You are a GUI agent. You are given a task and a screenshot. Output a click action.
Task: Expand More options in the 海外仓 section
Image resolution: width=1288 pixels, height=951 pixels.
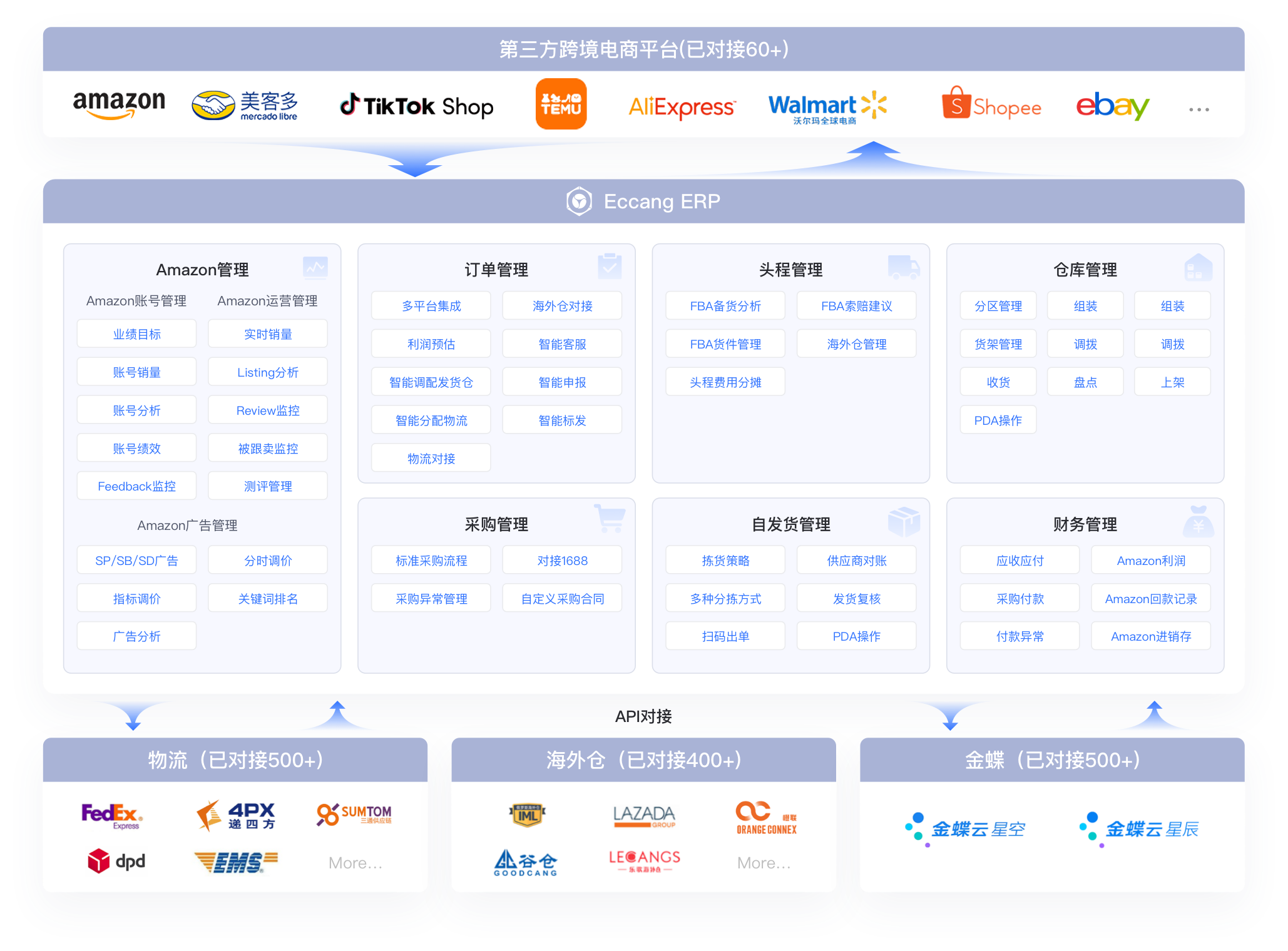[764, 862]
